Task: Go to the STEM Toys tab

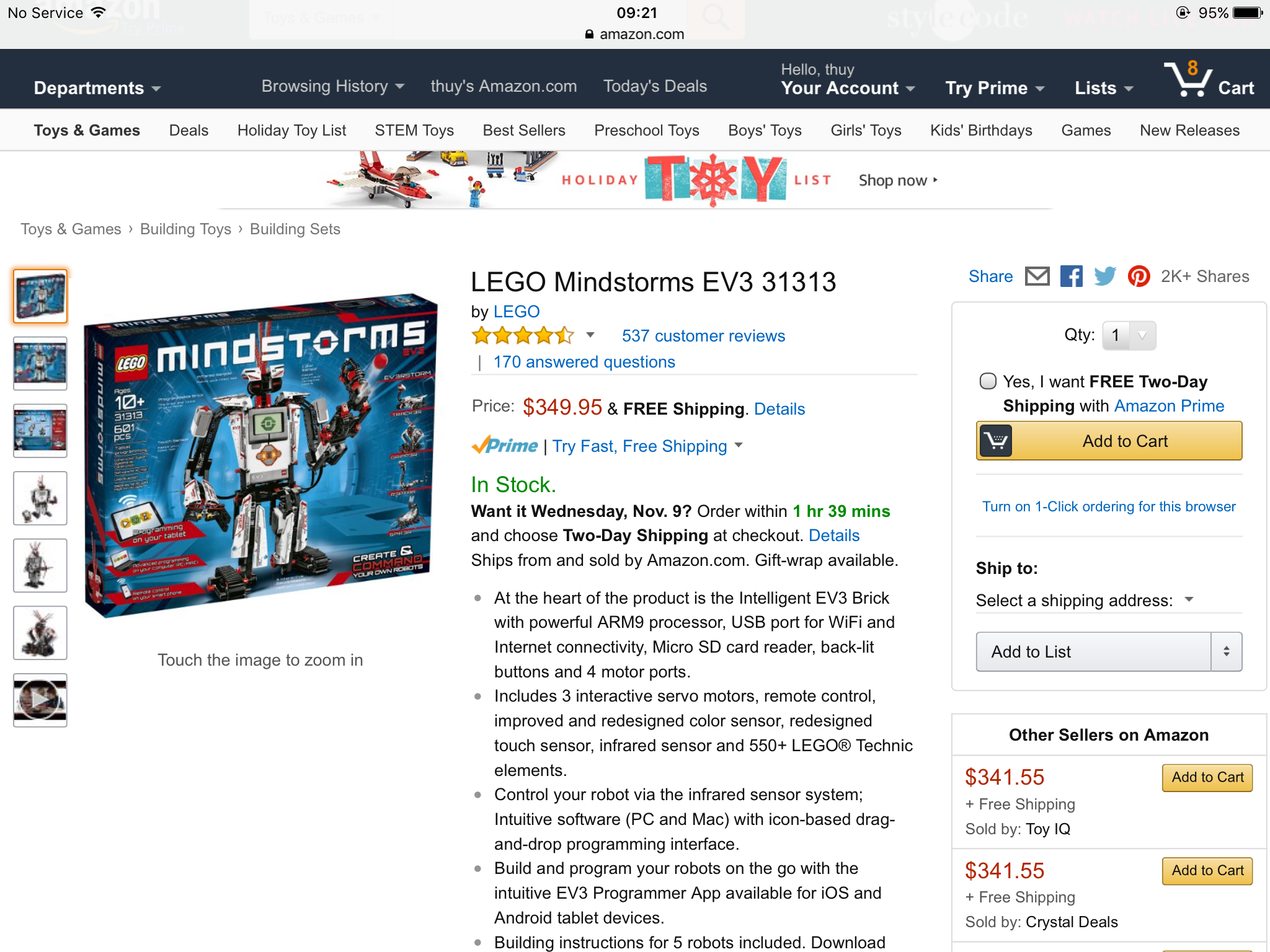Action: [x=414, y=130]
